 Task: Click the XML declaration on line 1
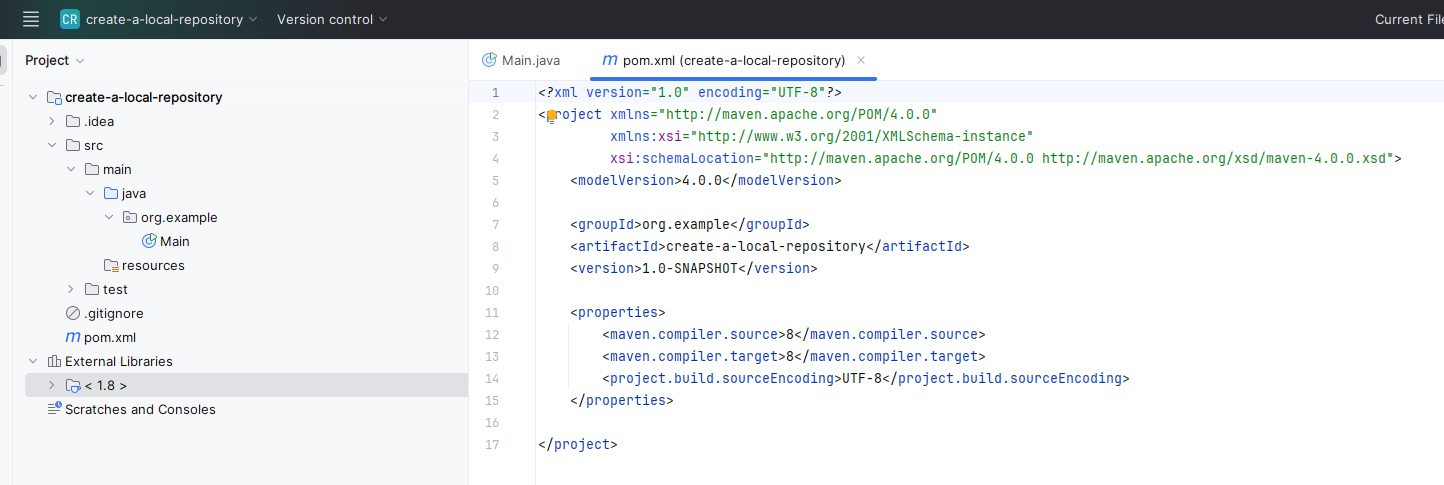[x=690, y=93]
